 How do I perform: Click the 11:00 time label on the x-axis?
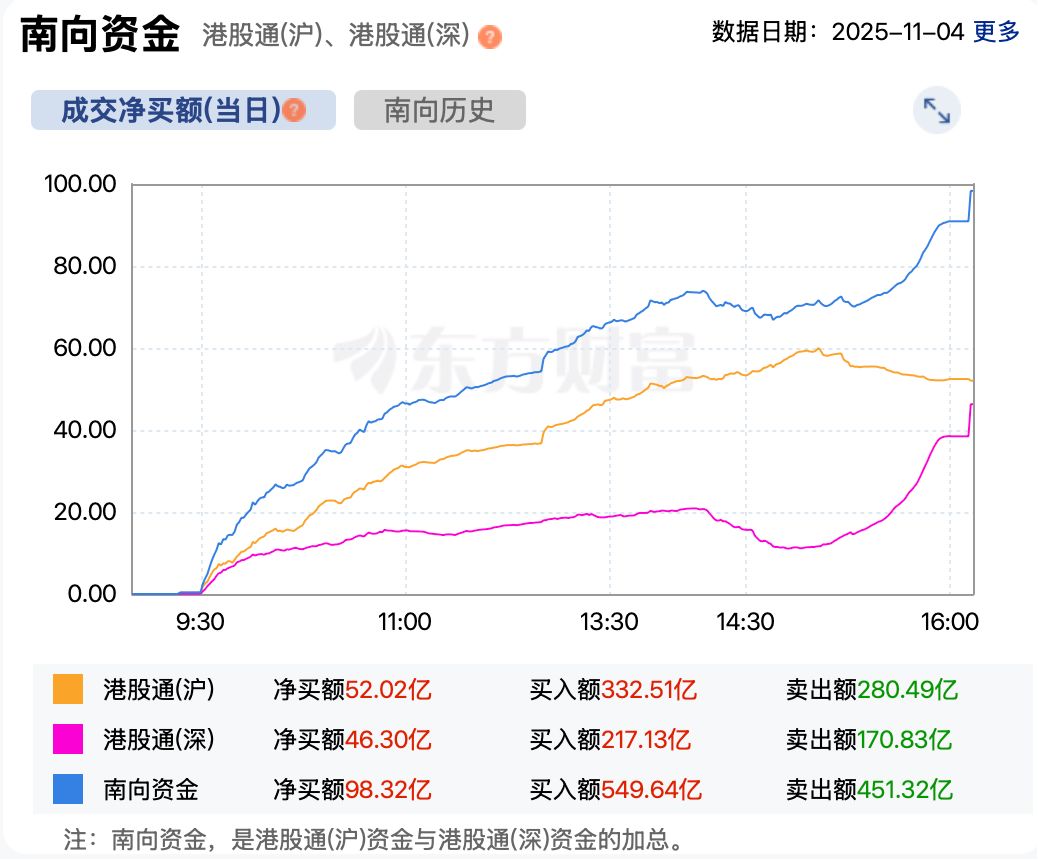click(405, 622)
